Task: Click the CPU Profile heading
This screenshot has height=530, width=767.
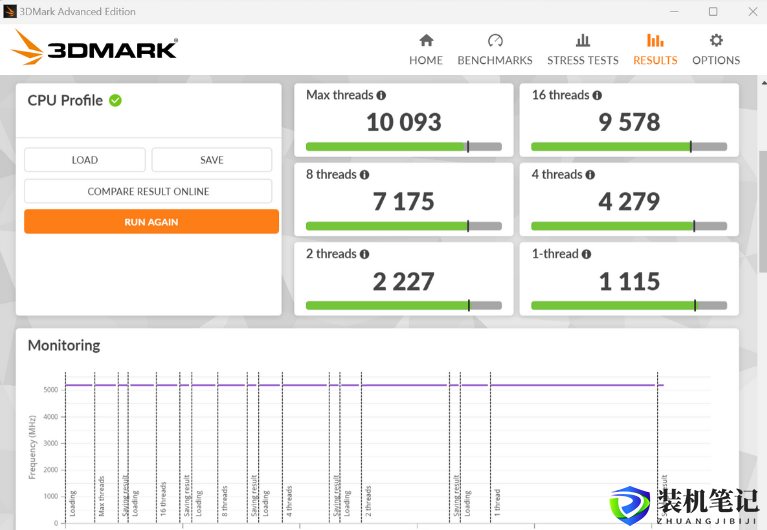Action: coord(65,100)
